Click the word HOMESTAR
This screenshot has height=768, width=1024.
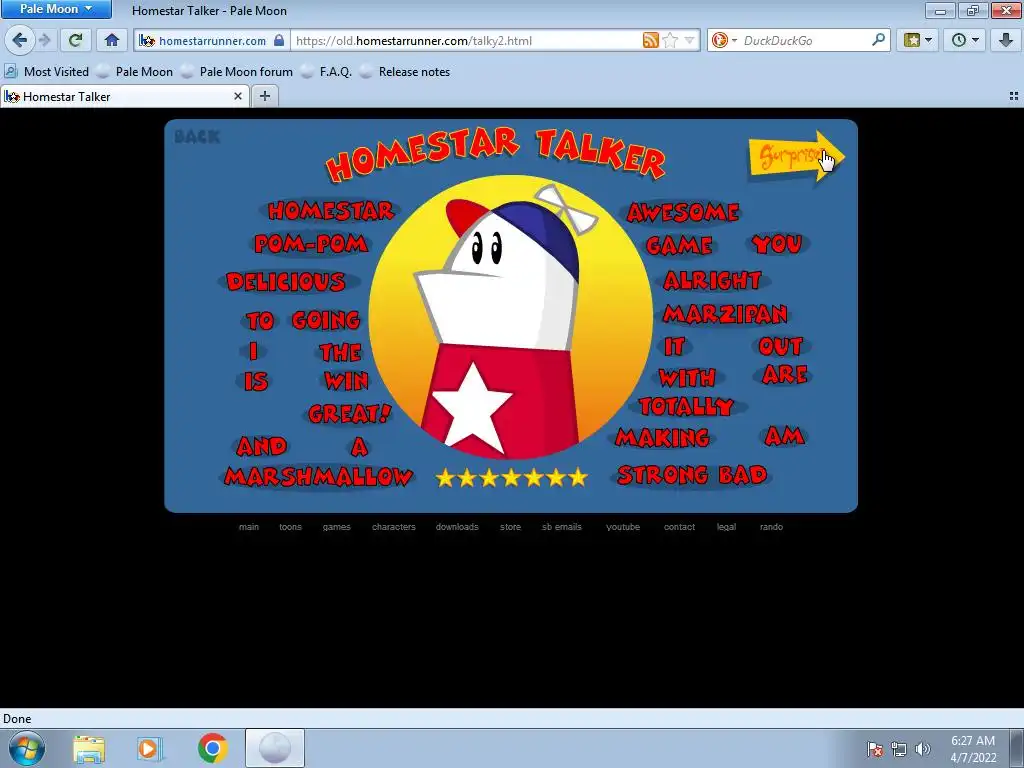331,211
